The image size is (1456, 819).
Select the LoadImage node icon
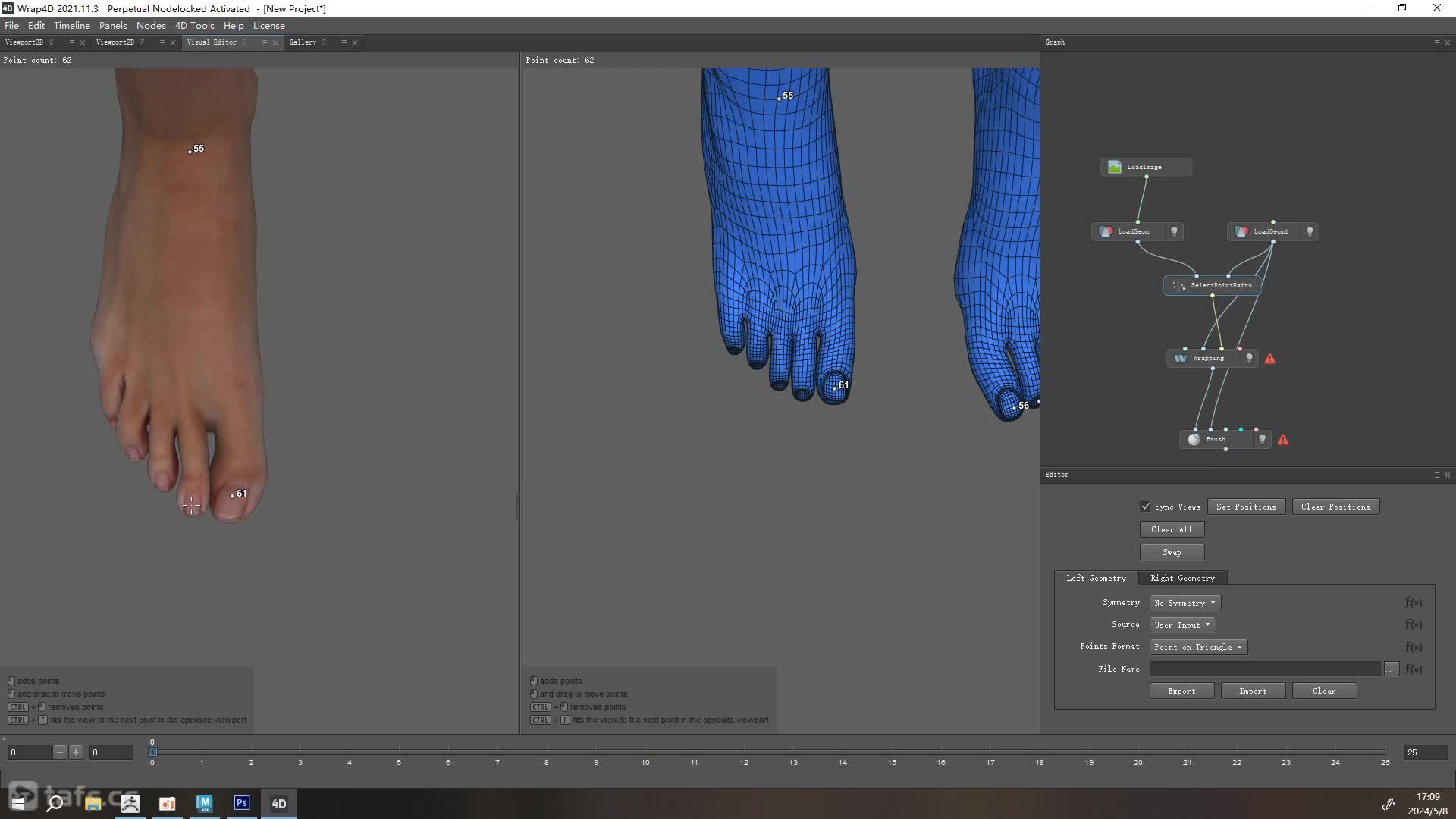pos(1114,167)
